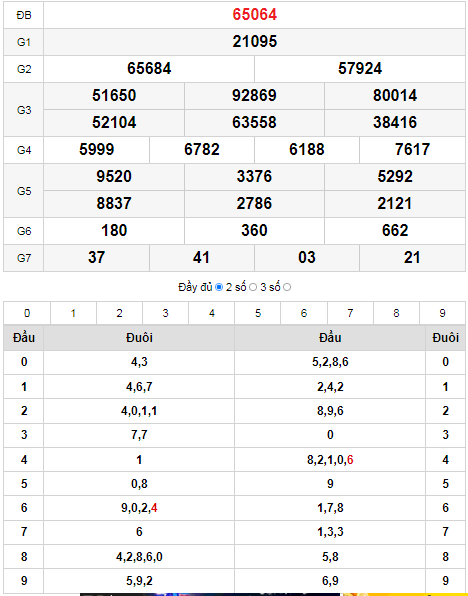Image resolution: width=468 pixels, height=596 pixels.
Task: Click the special prize number 65064
Action: [255, 14]
